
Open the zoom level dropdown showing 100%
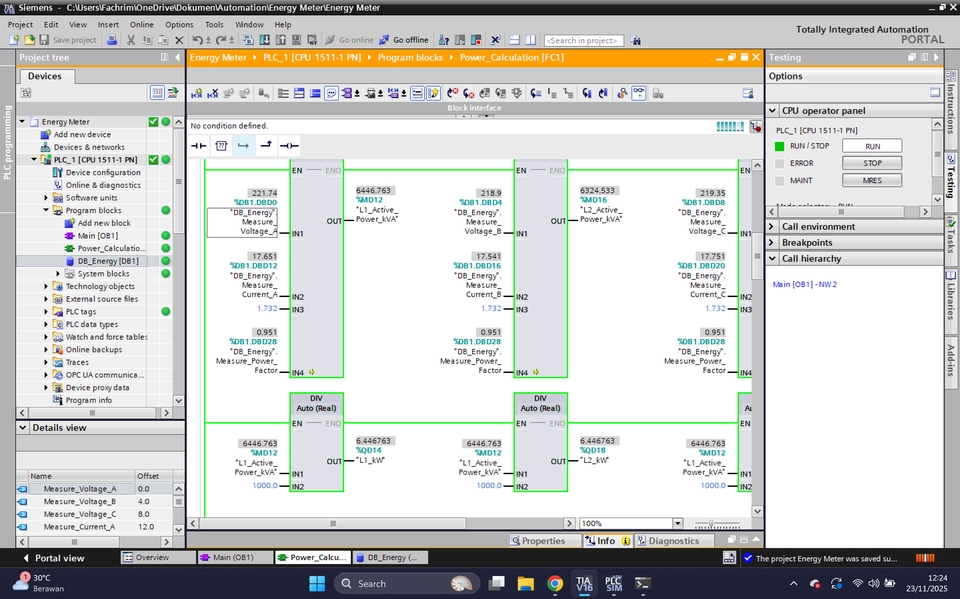[678, 522]
